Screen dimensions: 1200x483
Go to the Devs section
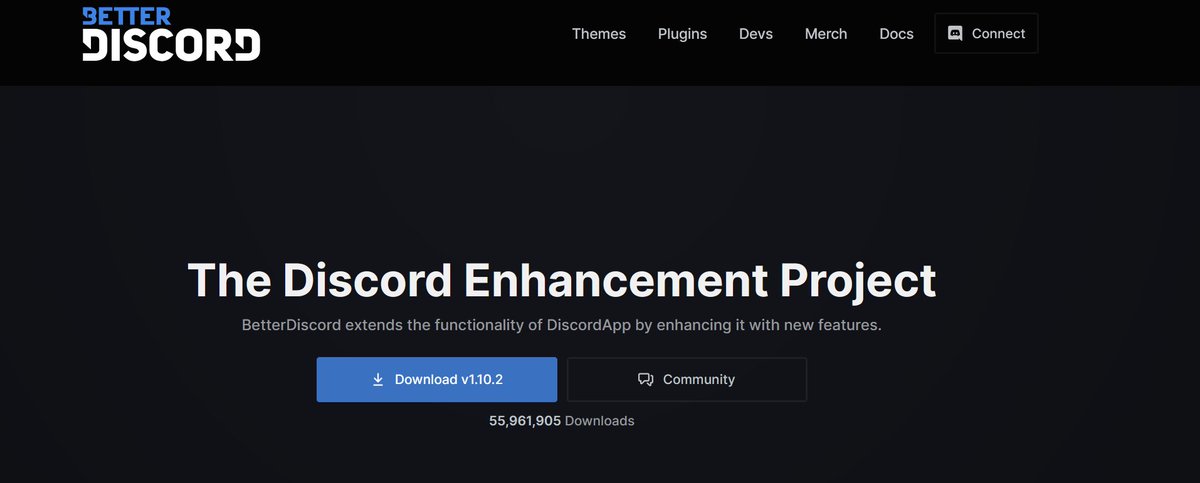tap(756, 34)
